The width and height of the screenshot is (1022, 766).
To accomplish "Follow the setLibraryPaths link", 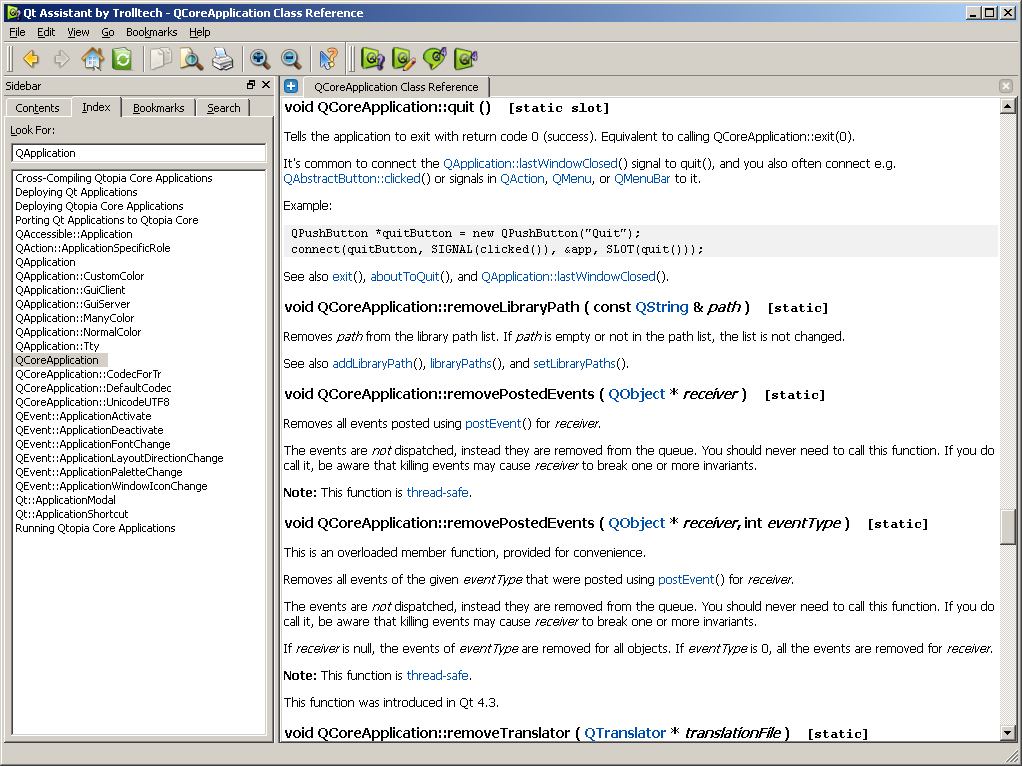I will point(574,364).
